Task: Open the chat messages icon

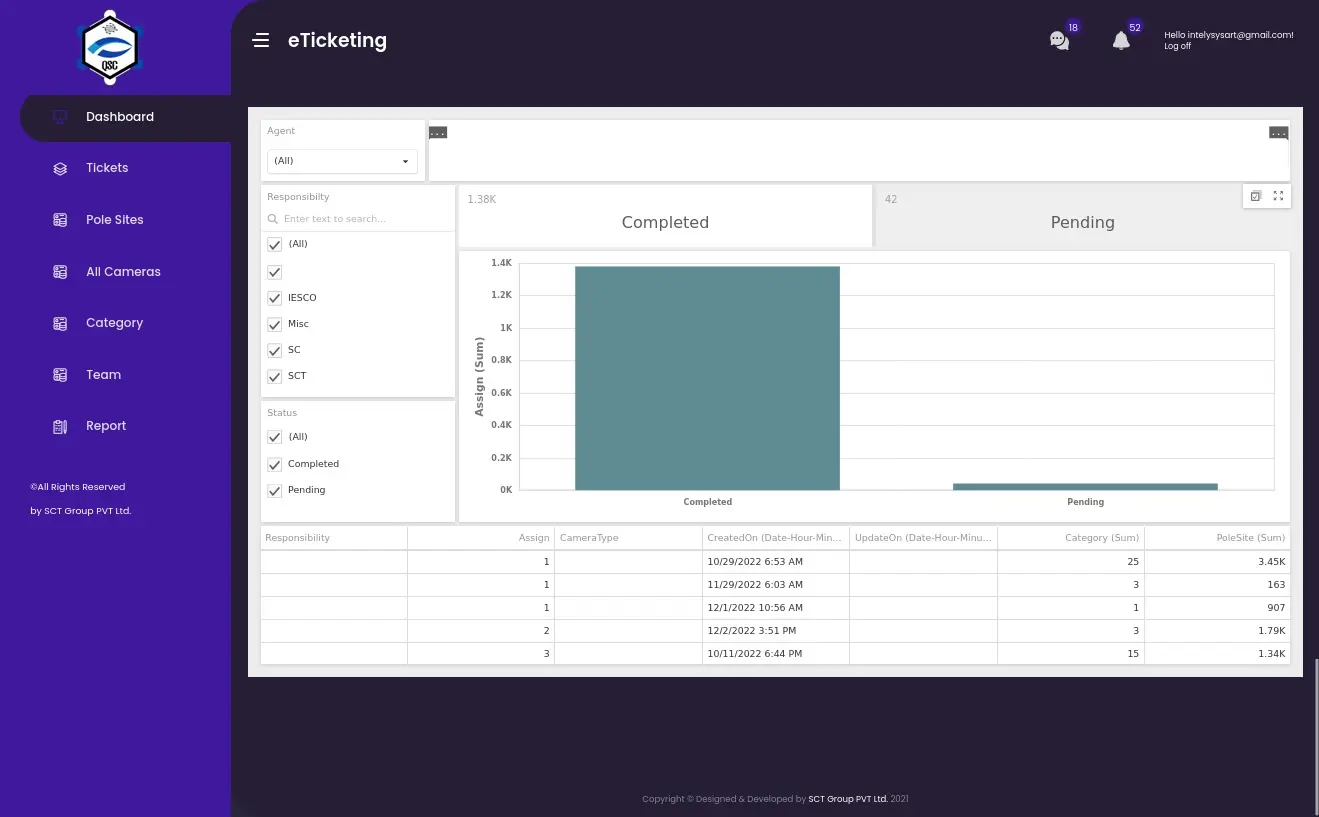Action: coord(1059,41)
